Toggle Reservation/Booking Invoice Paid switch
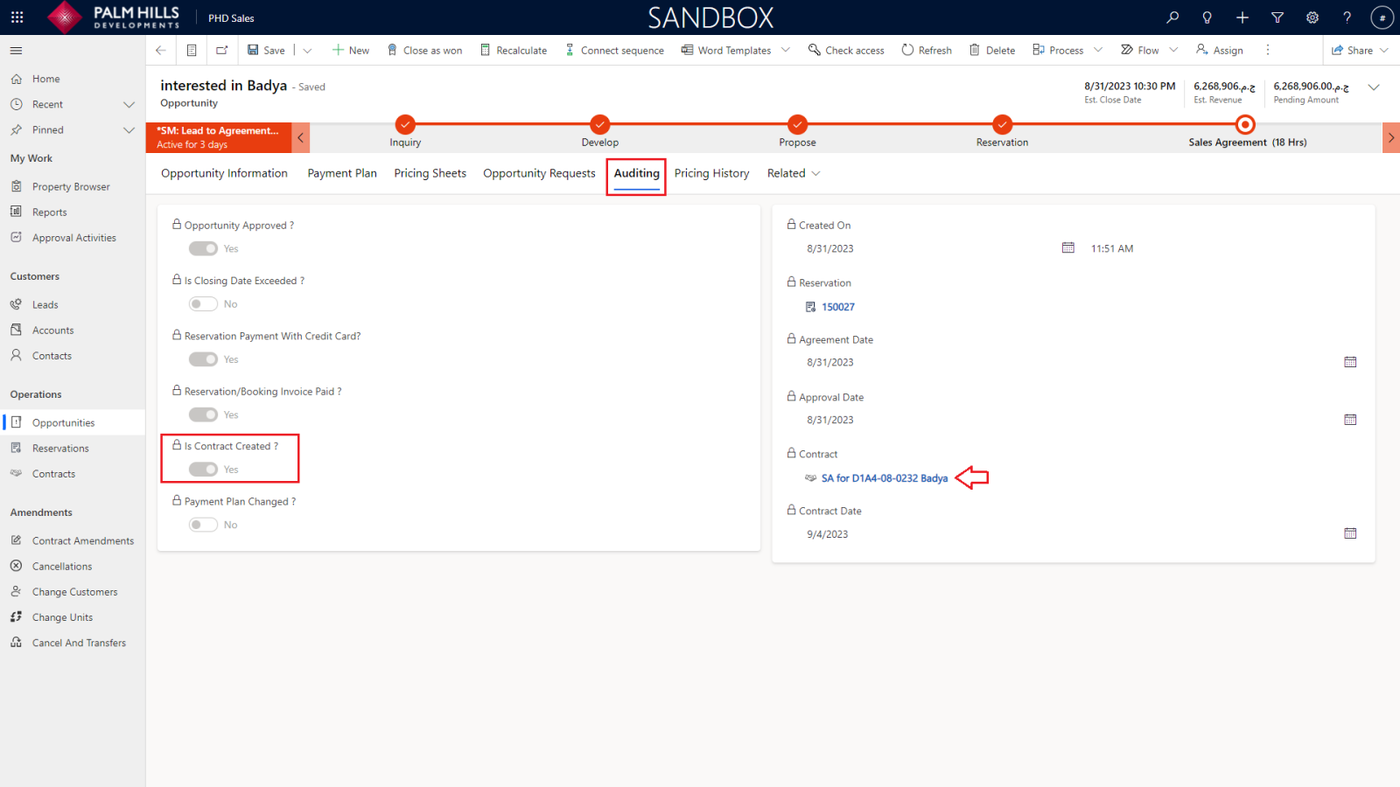Viewport: 1400px width, 787px height. [203, 415]
